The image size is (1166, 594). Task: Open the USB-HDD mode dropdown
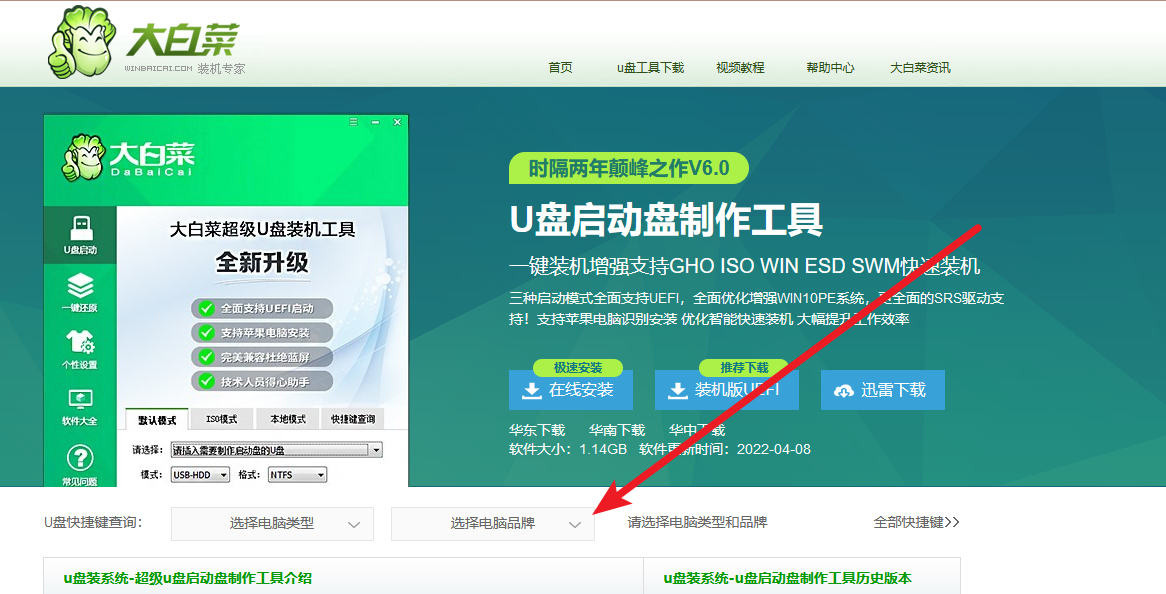[x=199, y=475]
